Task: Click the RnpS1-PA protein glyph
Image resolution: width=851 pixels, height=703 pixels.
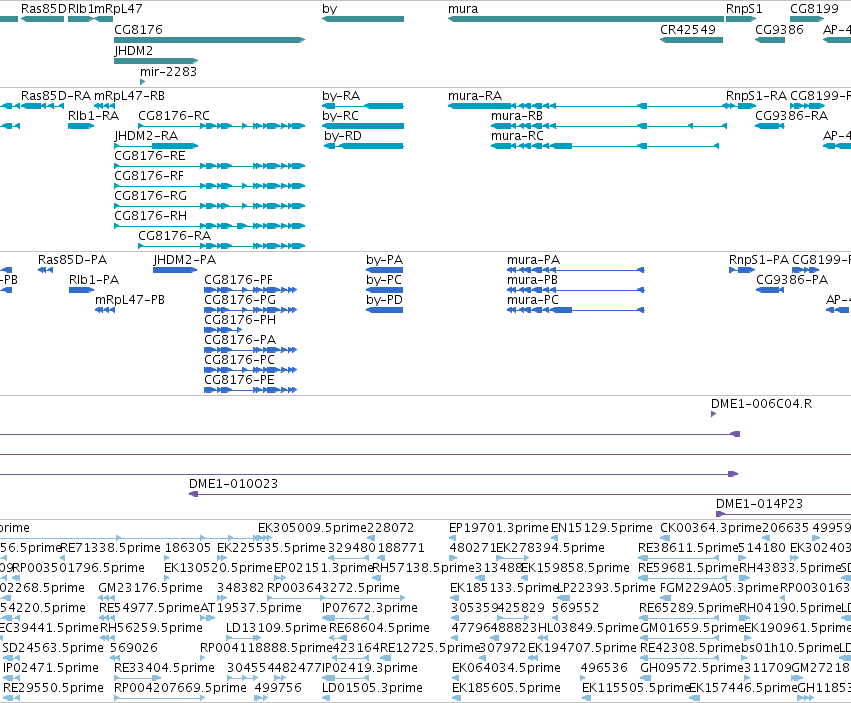Action: tap(742, 270)
